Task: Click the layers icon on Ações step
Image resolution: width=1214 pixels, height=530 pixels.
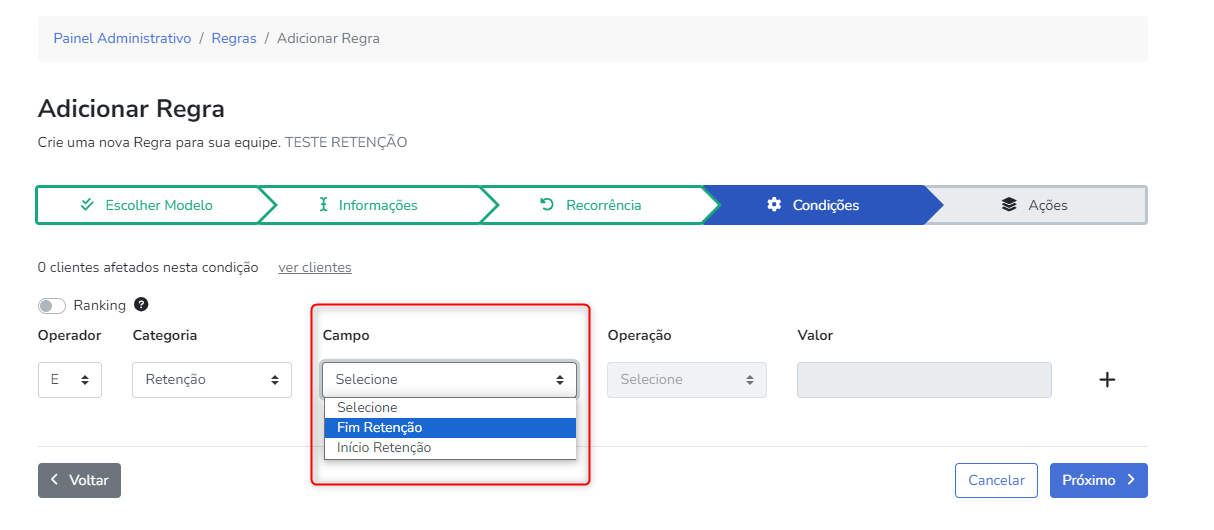Action: (x=1009, y=205)
